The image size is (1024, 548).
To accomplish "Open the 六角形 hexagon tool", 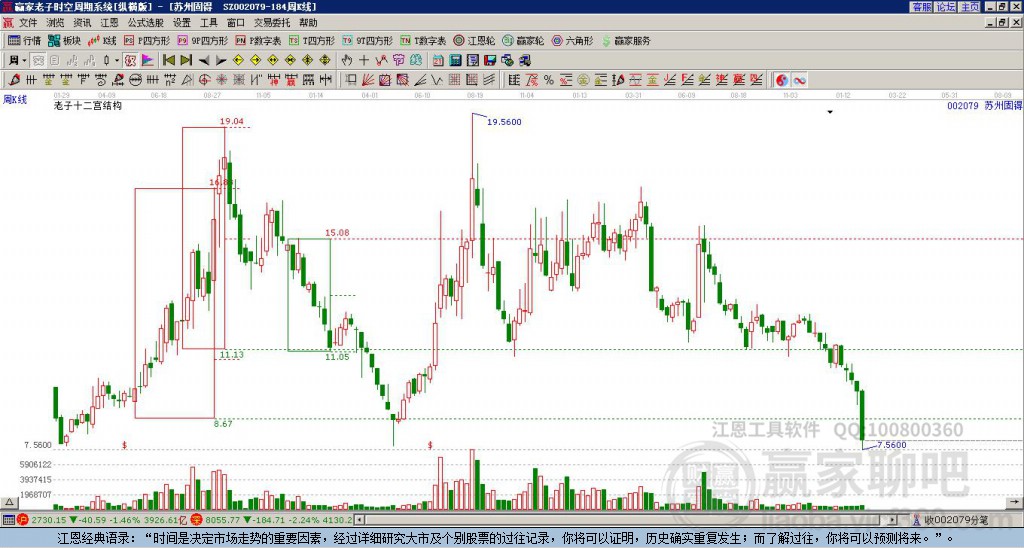I will coord(572,40).
